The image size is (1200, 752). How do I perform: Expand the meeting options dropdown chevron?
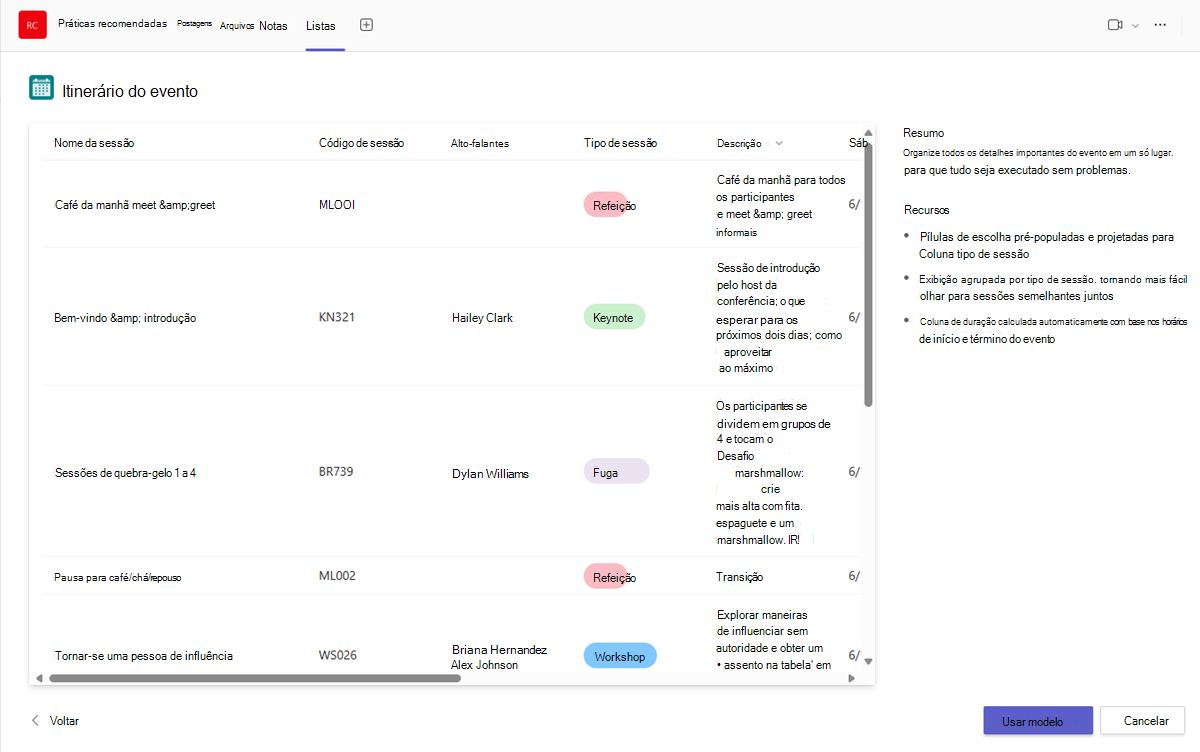coord(1135,26)
